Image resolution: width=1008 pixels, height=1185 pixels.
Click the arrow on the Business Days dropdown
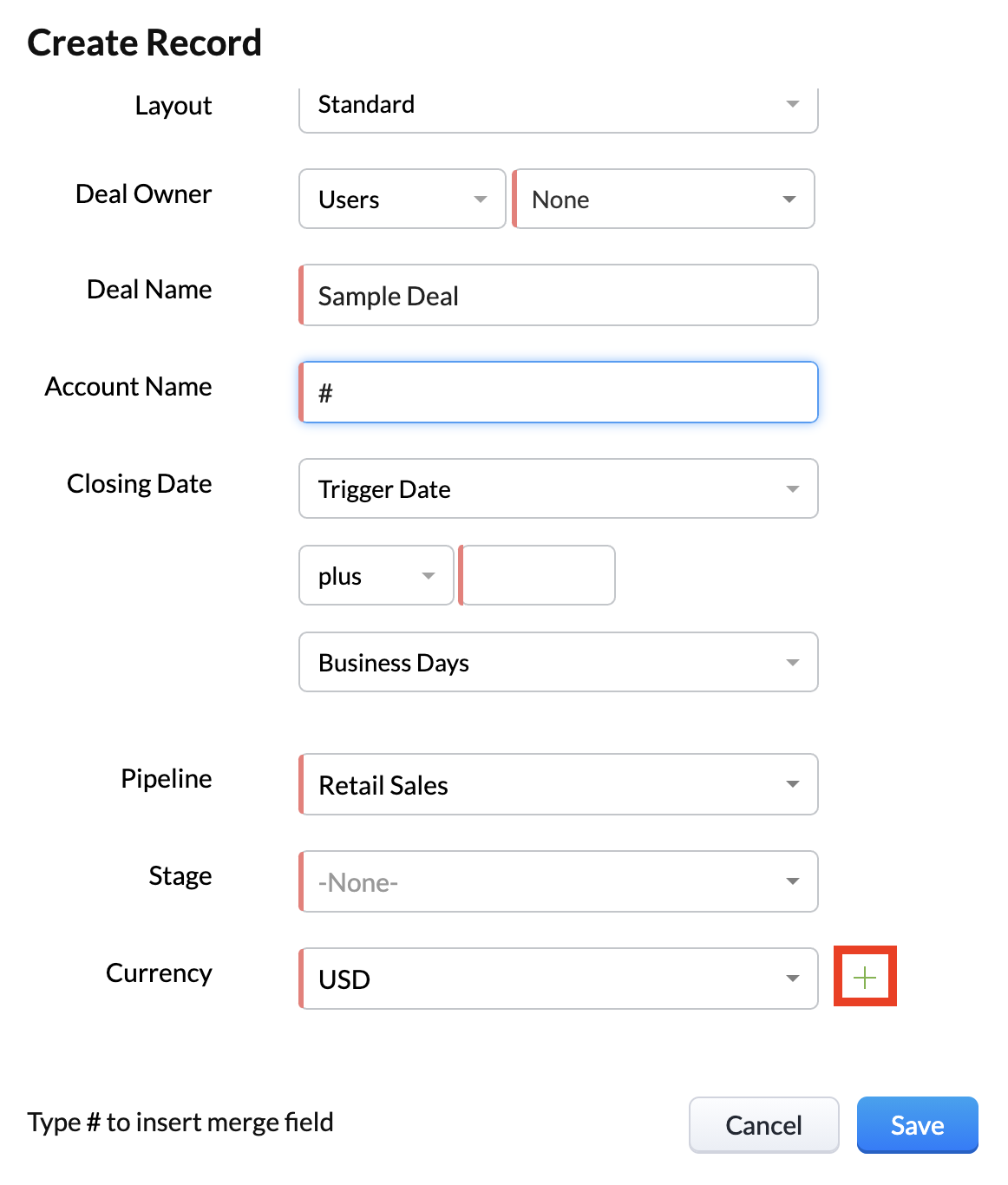(x=792, y=663)
